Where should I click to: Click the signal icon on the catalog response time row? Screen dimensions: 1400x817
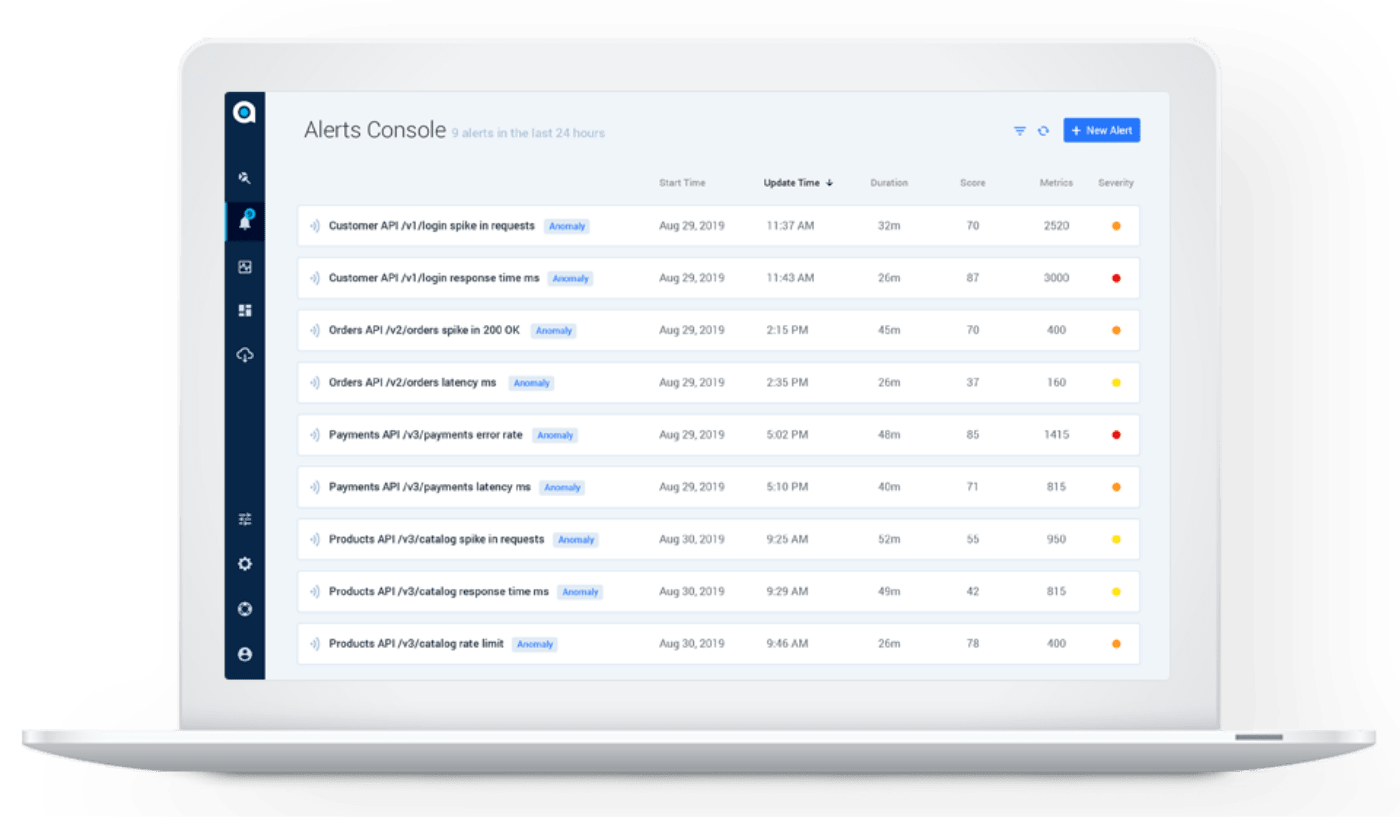[x=315, y=592]
